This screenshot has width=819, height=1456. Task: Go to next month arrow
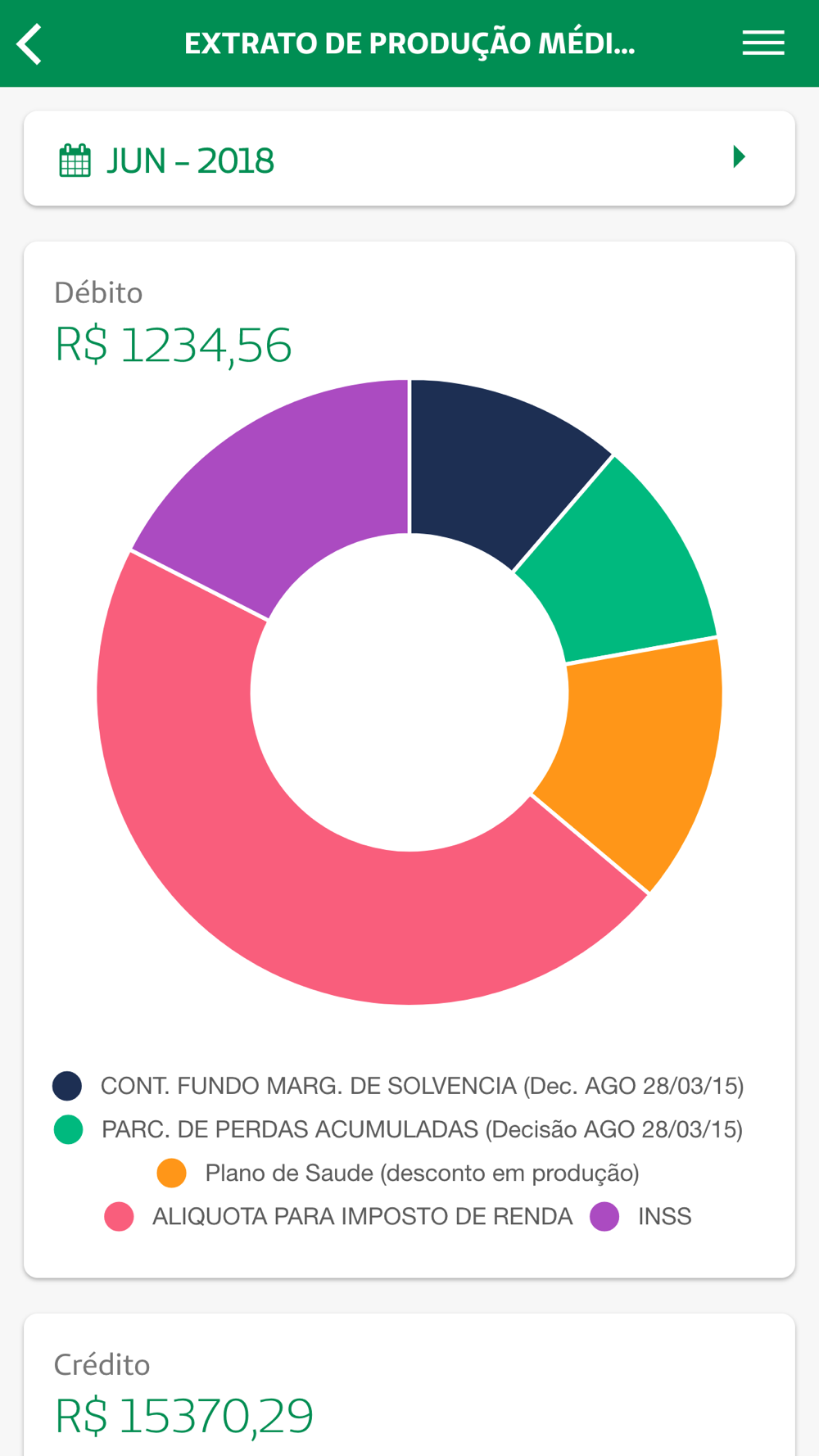739,157
